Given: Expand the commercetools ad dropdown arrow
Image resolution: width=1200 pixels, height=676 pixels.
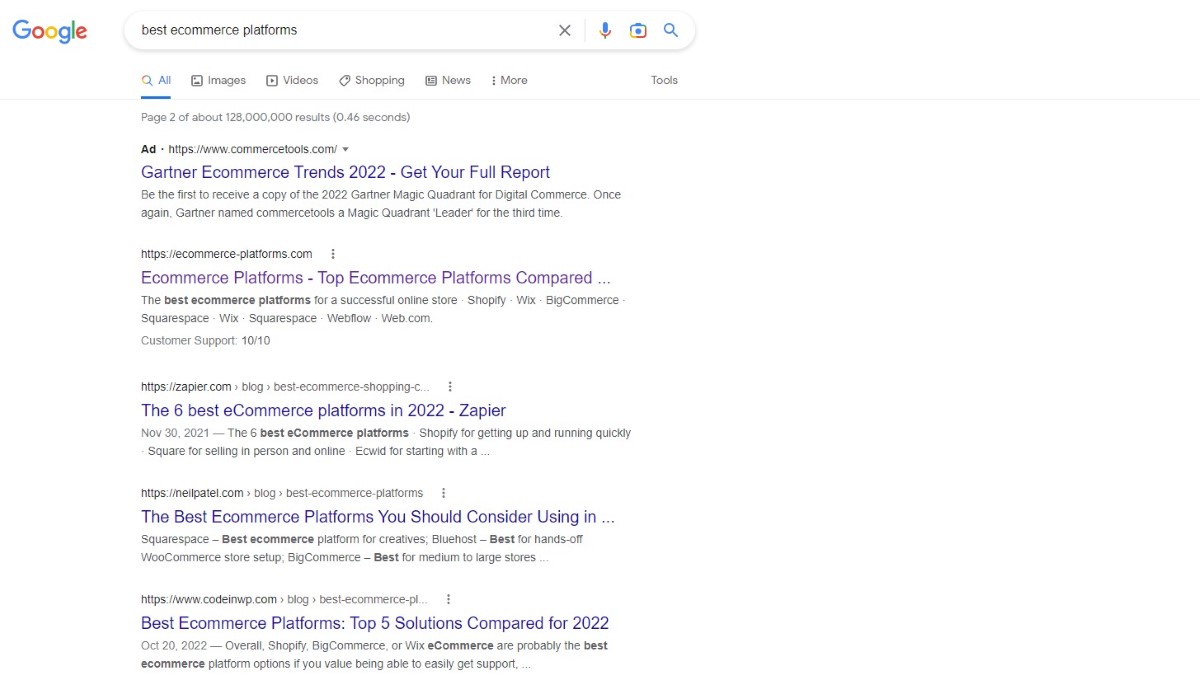Looking at the screenshot, I should 346,149.
